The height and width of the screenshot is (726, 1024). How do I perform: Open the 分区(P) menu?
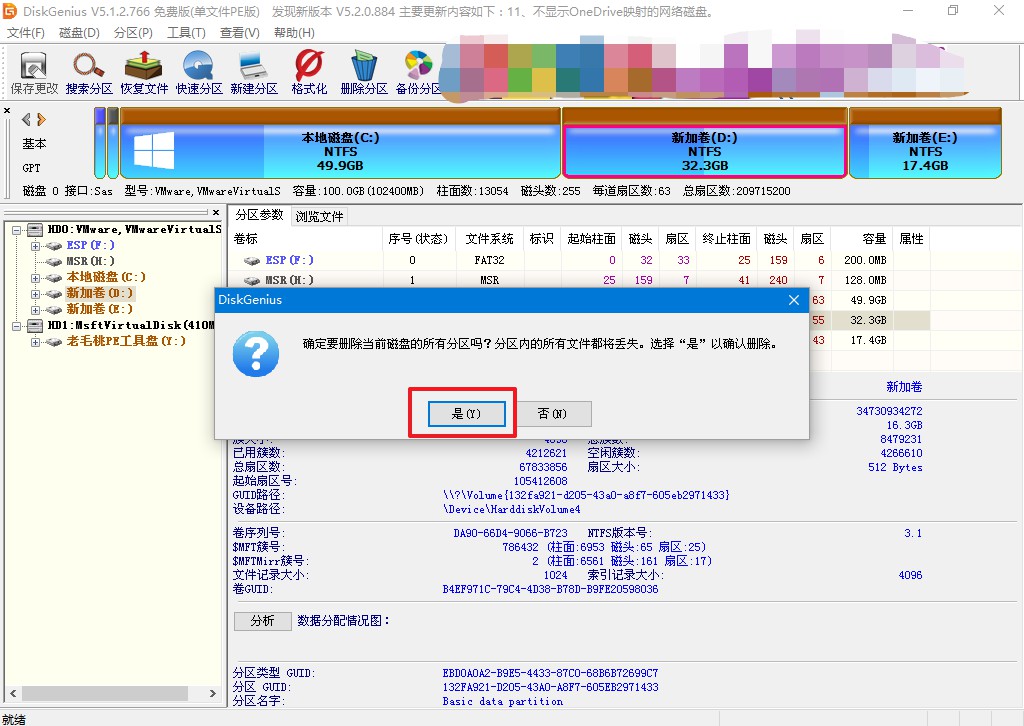coord(133,33)
